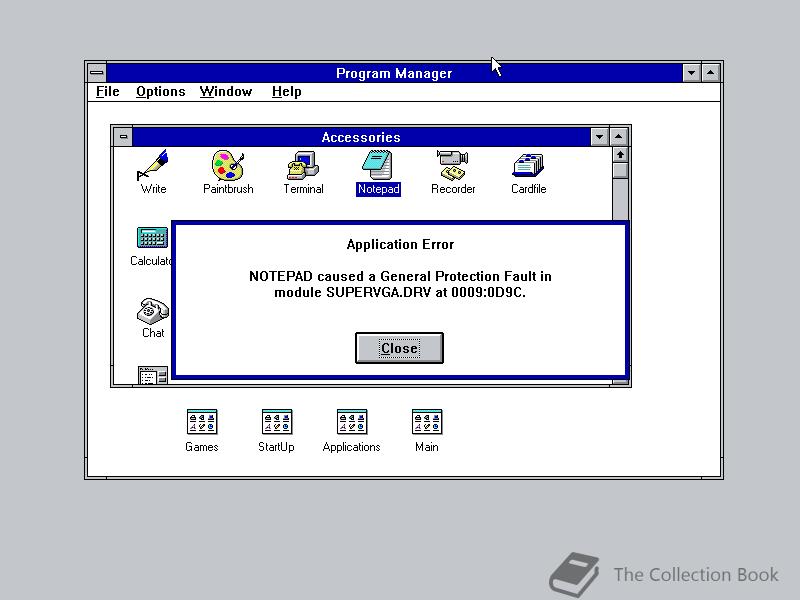
Task: Click the Cardfile label text
Action: coord(529,189)
